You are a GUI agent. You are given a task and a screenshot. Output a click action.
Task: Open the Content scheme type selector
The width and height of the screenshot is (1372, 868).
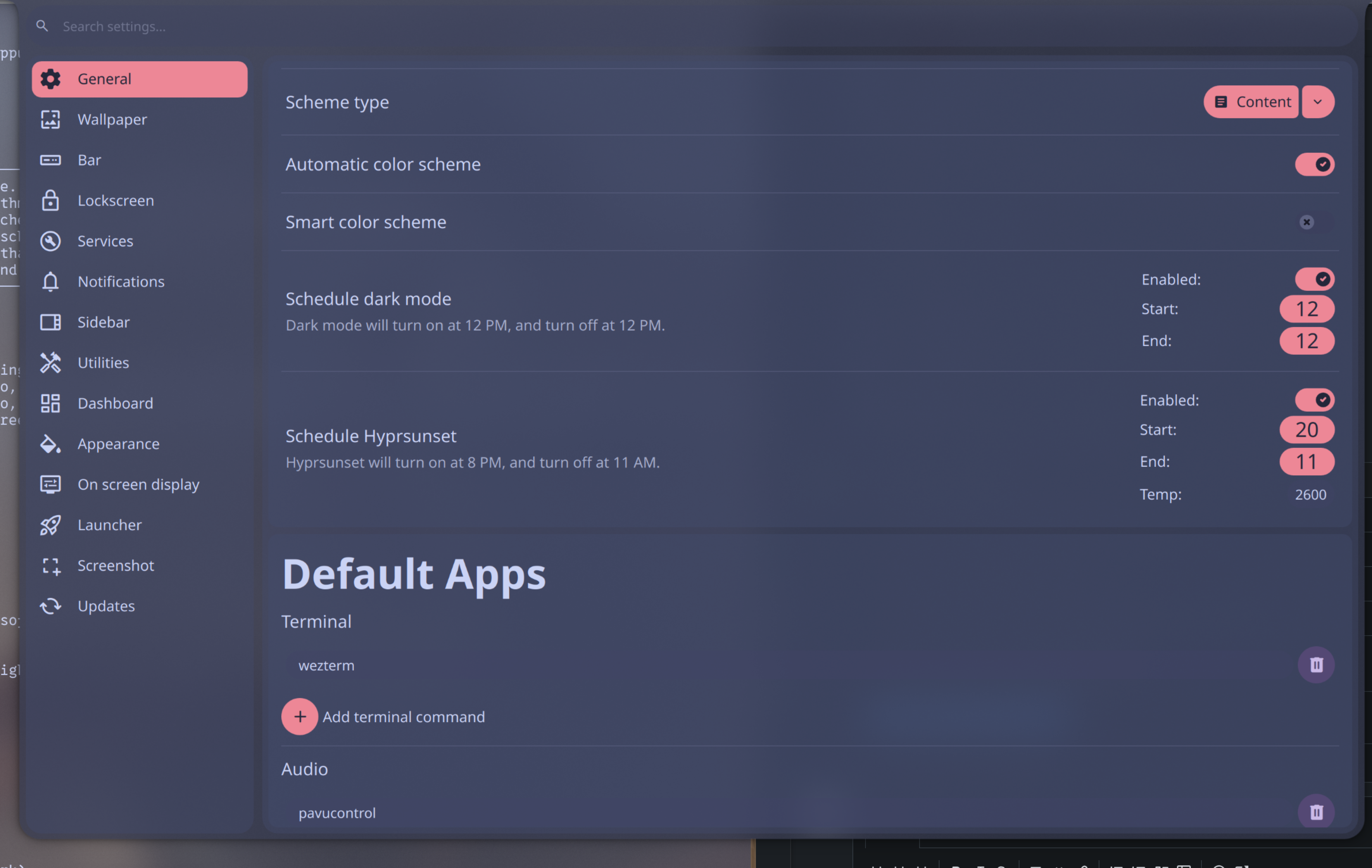point(1251,102)
